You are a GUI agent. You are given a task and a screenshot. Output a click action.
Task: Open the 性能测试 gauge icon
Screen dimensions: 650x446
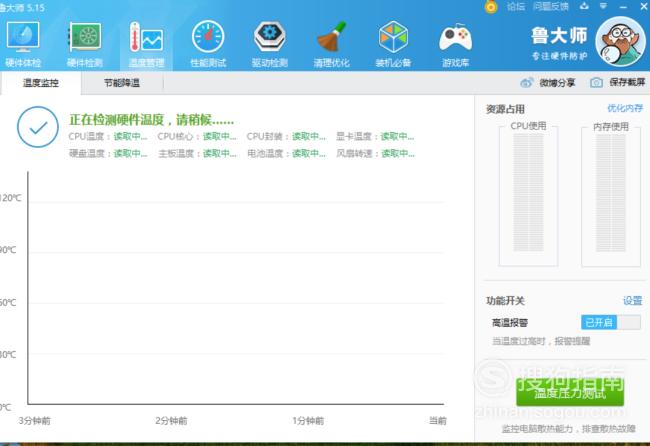[x=208, y=36]
